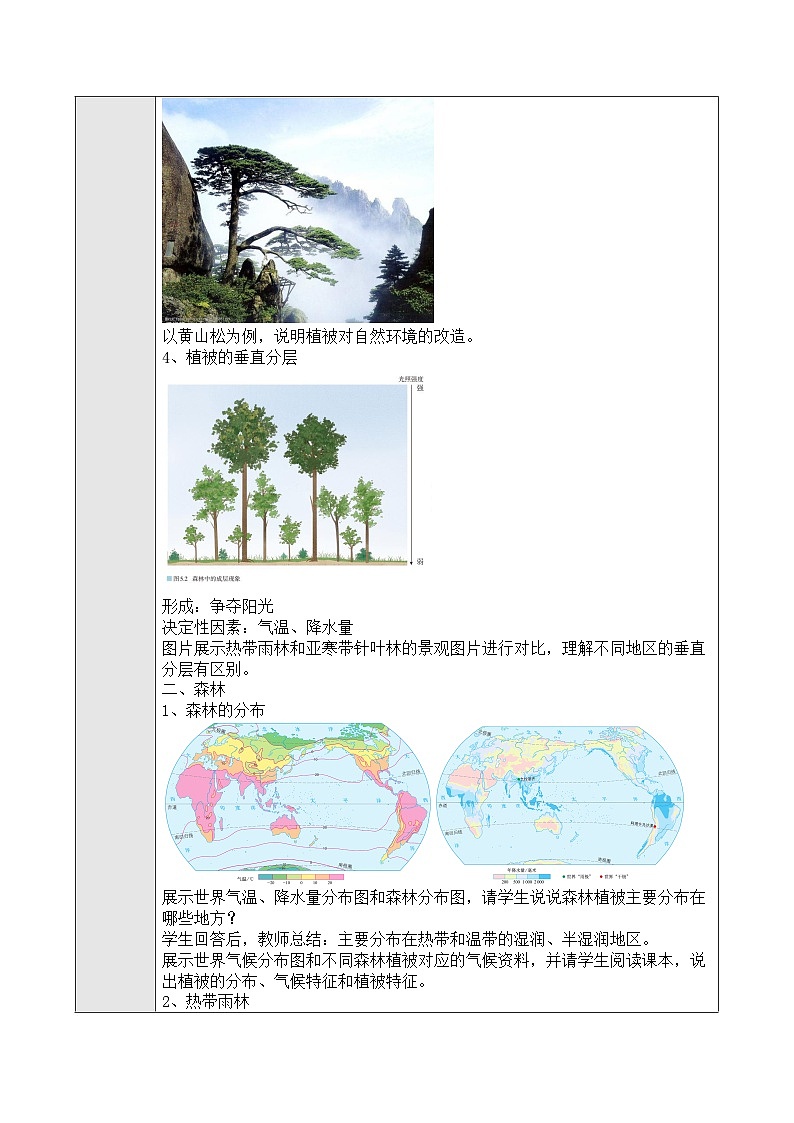
Task: Click the text '形成：争夺阳光'
Action: [218, 607]
